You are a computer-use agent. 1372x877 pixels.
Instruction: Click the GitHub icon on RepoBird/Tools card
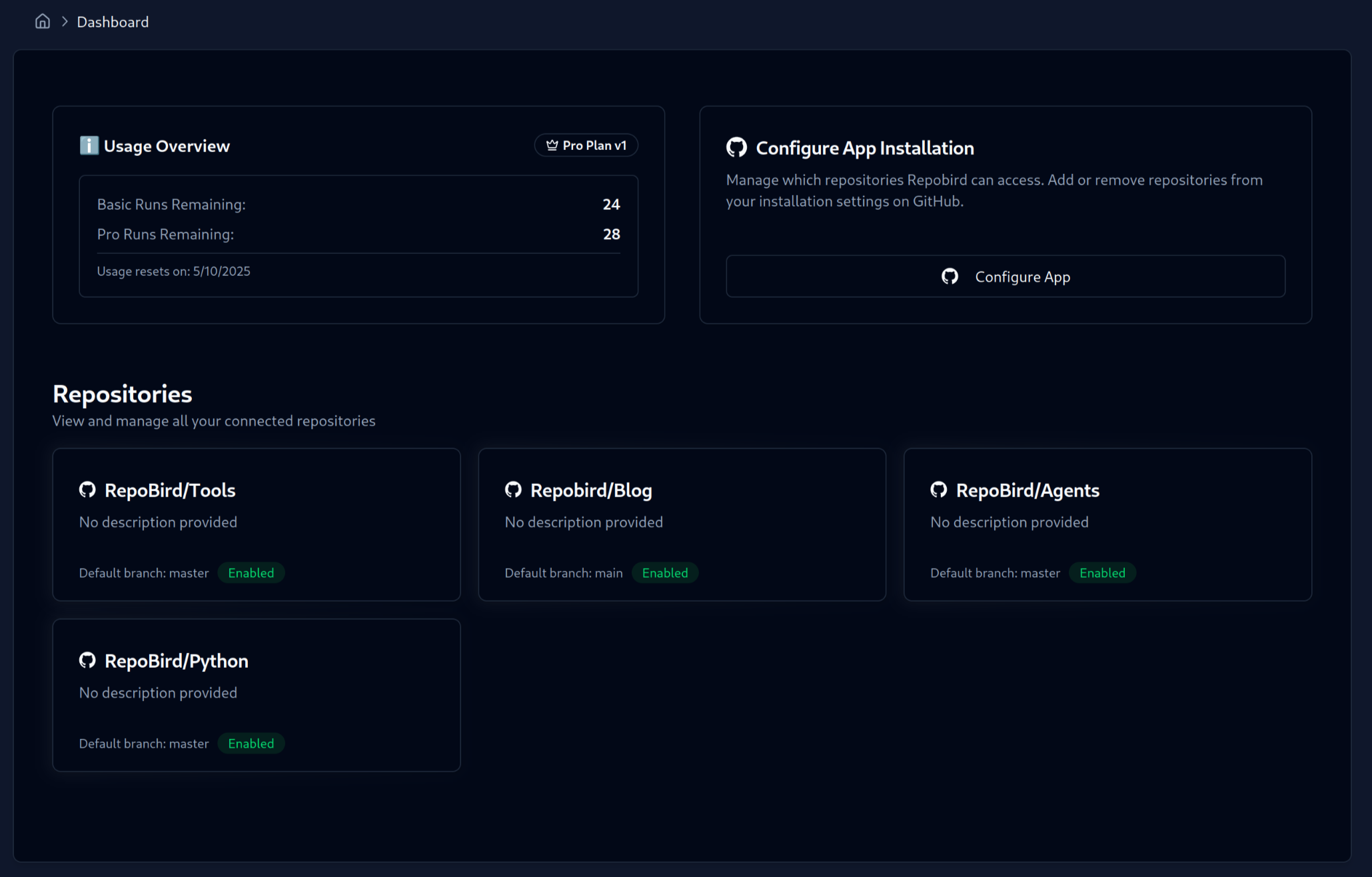click(x=87, y=489)
